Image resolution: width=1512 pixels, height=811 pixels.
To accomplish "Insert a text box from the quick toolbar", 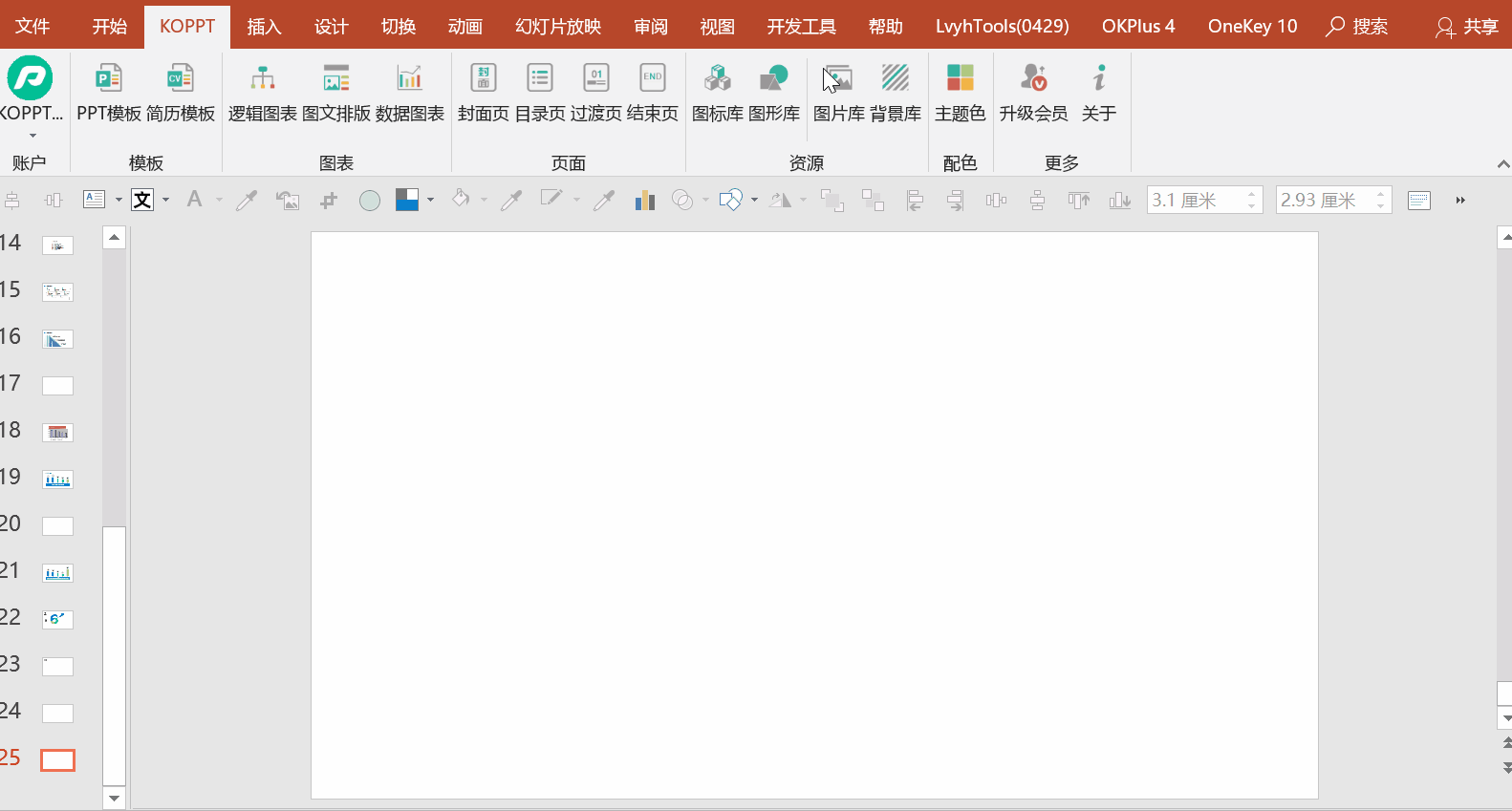I will pyautogui.click(x=95, y=200).
